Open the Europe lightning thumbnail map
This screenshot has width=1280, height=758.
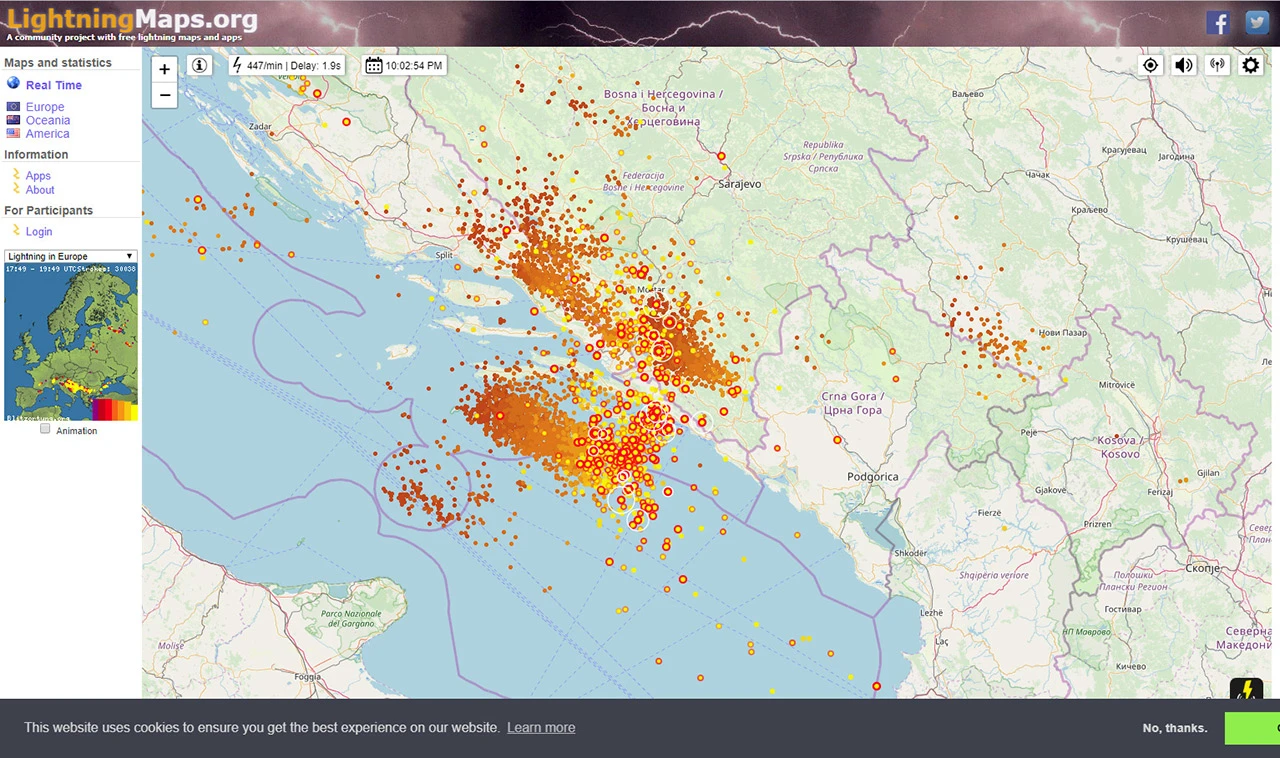(70, 342)
